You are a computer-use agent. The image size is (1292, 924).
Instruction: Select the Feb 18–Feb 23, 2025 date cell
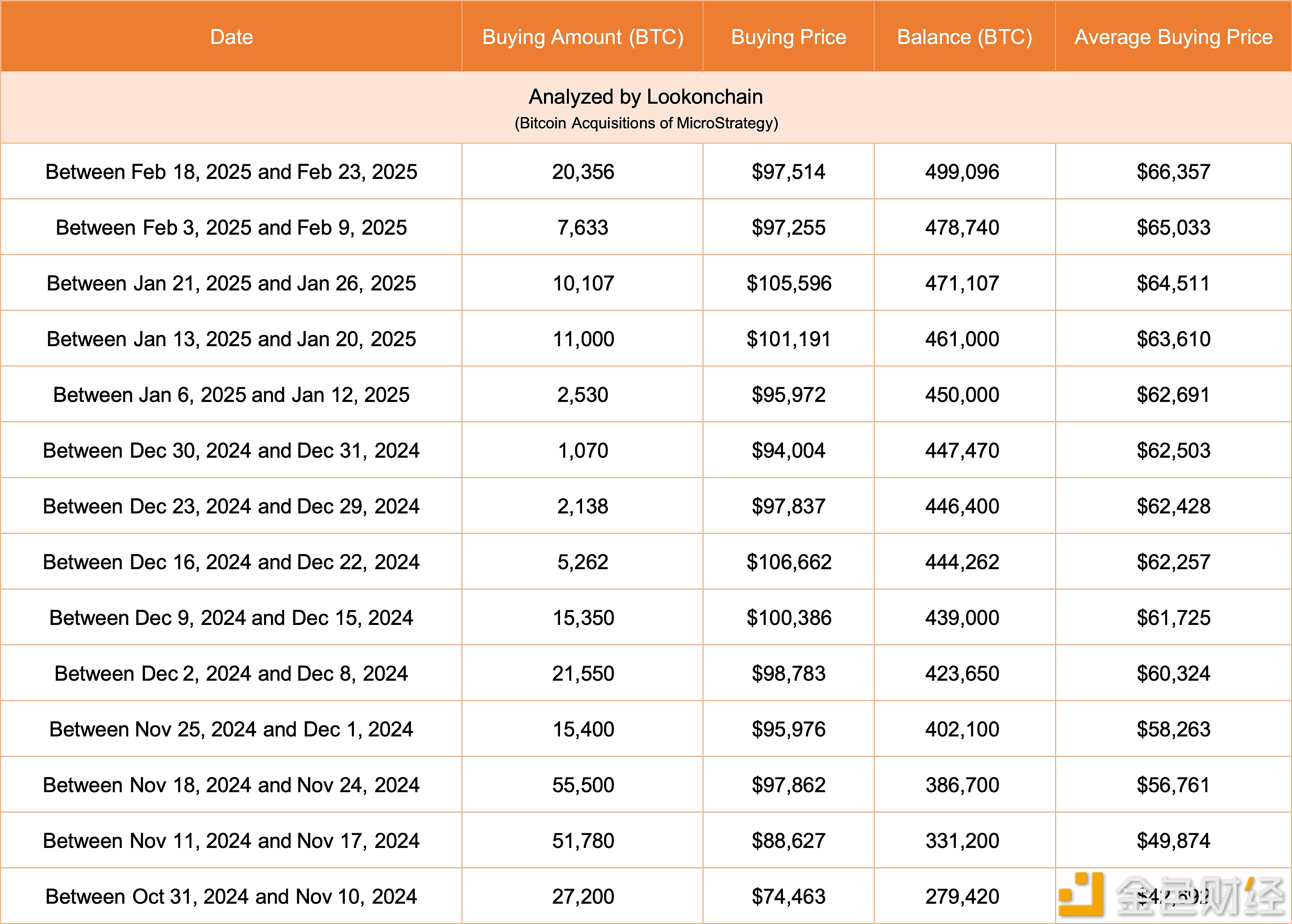pyautogui.click(x=231, y=172)
